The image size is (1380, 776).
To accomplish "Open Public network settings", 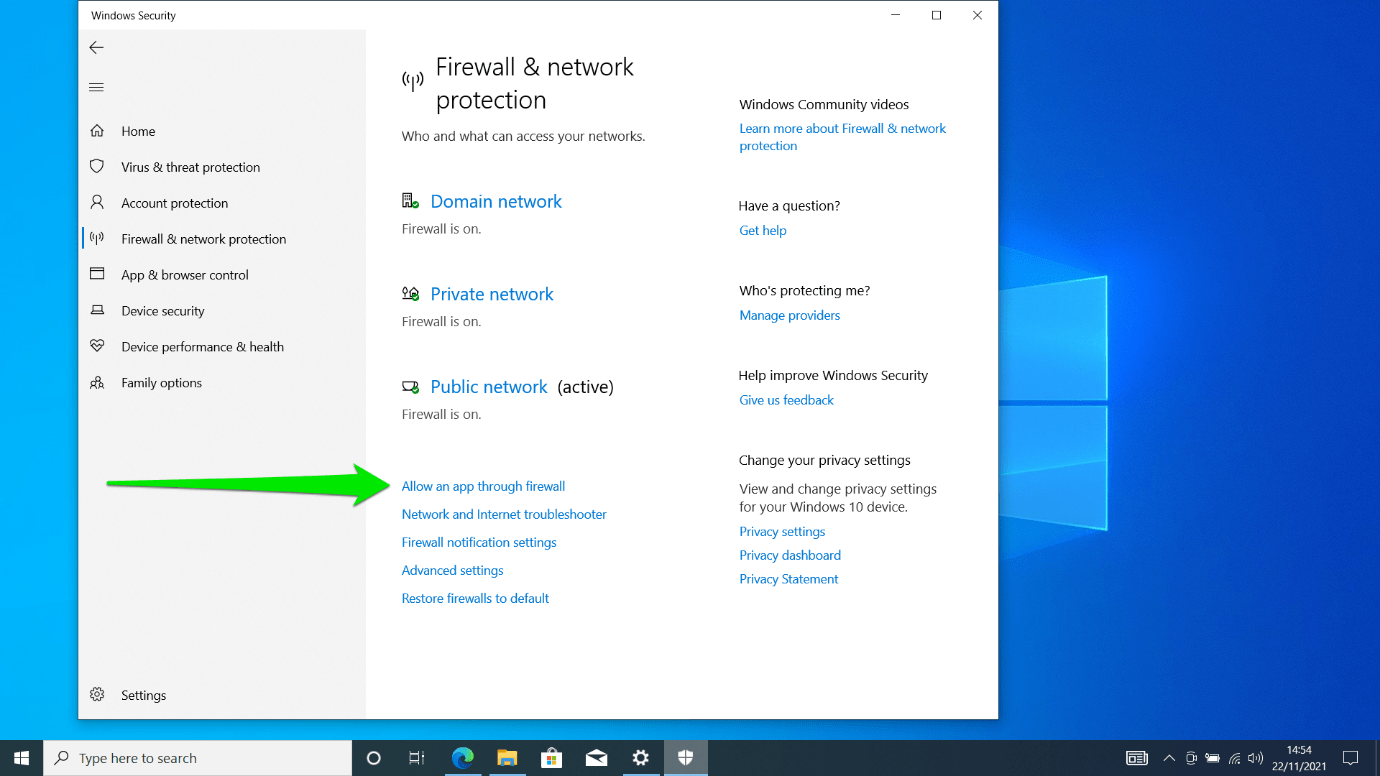I will pos(488,386).
